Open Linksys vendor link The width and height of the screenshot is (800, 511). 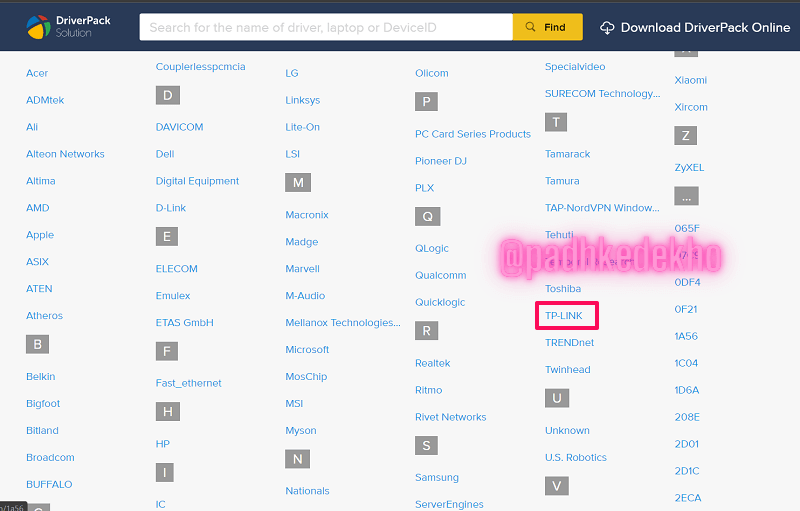303,100
